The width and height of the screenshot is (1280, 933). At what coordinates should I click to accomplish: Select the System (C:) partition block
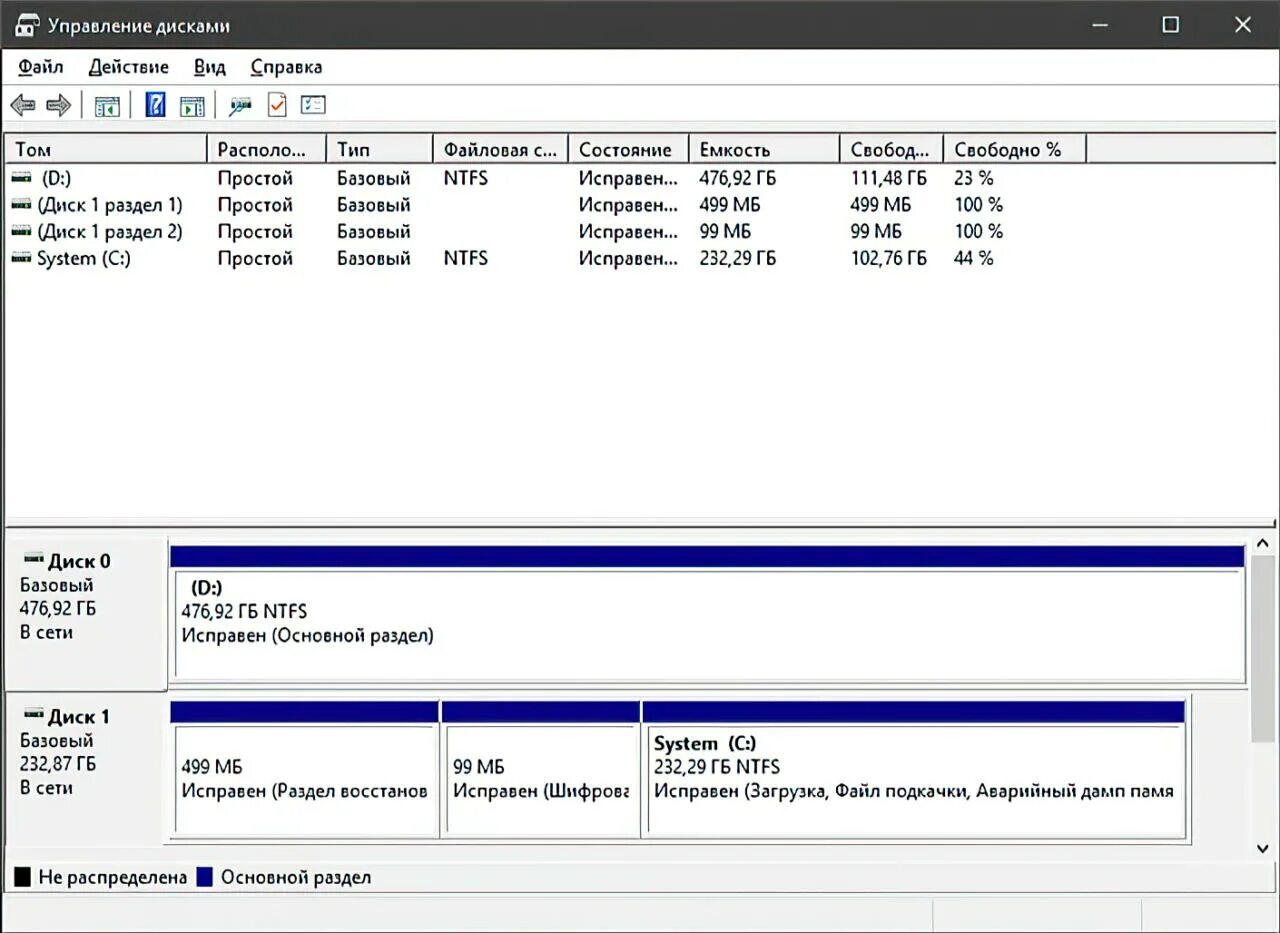914,768
